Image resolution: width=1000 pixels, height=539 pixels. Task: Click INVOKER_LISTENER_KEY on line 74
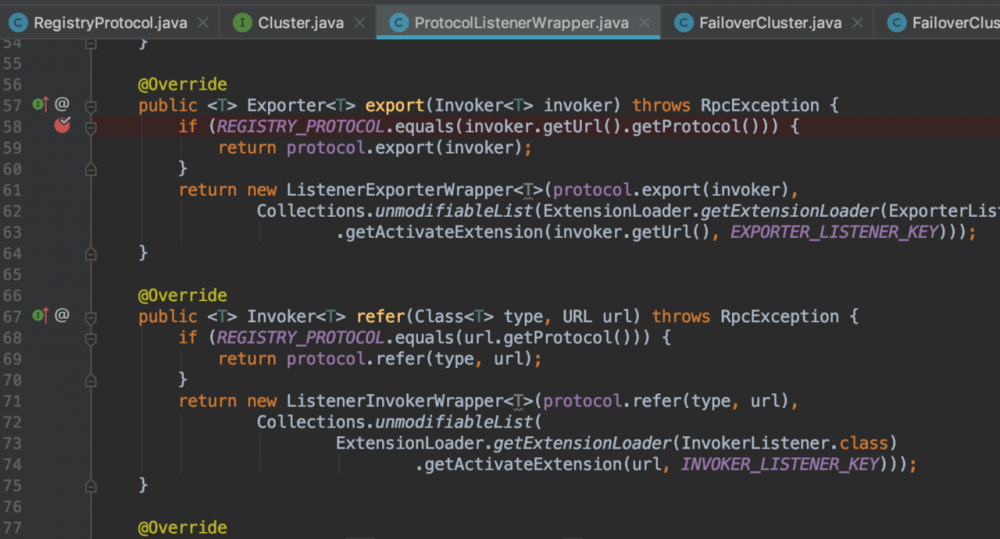tap(780, 464)
